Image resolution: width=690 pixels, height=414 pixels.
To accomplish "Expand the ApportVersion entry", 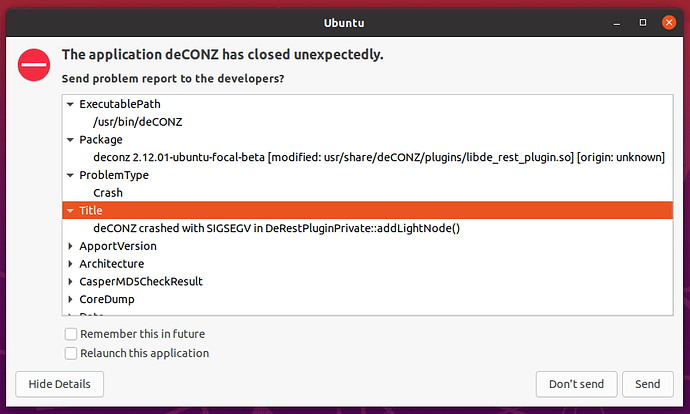I will coord(70,246).
